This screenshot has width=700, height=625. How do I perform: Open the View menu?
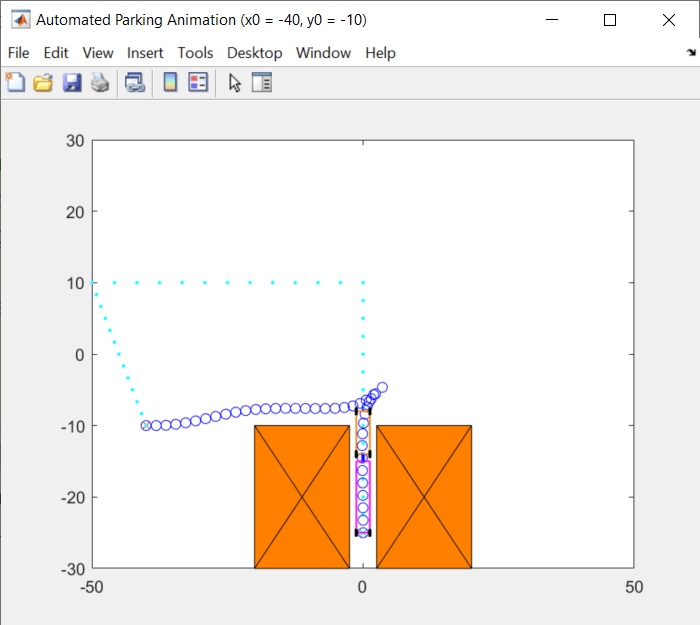(x=98, y=53)
